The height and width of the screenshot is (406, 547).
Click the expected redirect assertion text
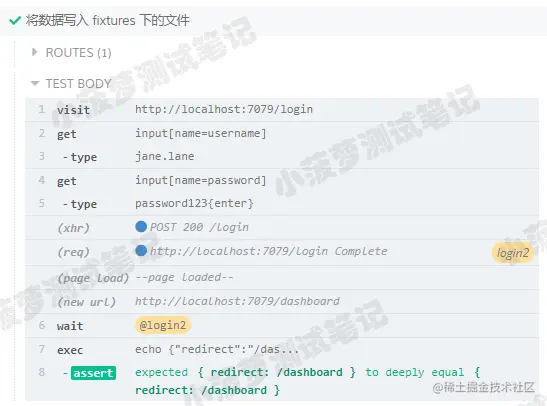coord(308,381)
